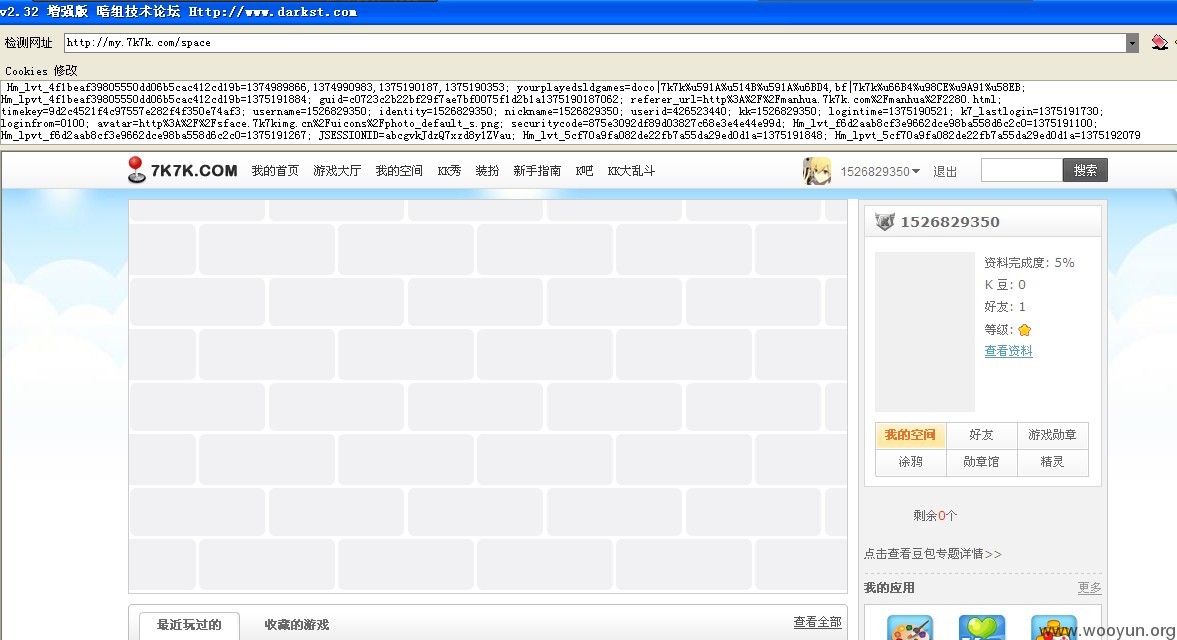Click the detection URL input field
This screenshot has height=640, width=1177.
(x=595, y=43)
